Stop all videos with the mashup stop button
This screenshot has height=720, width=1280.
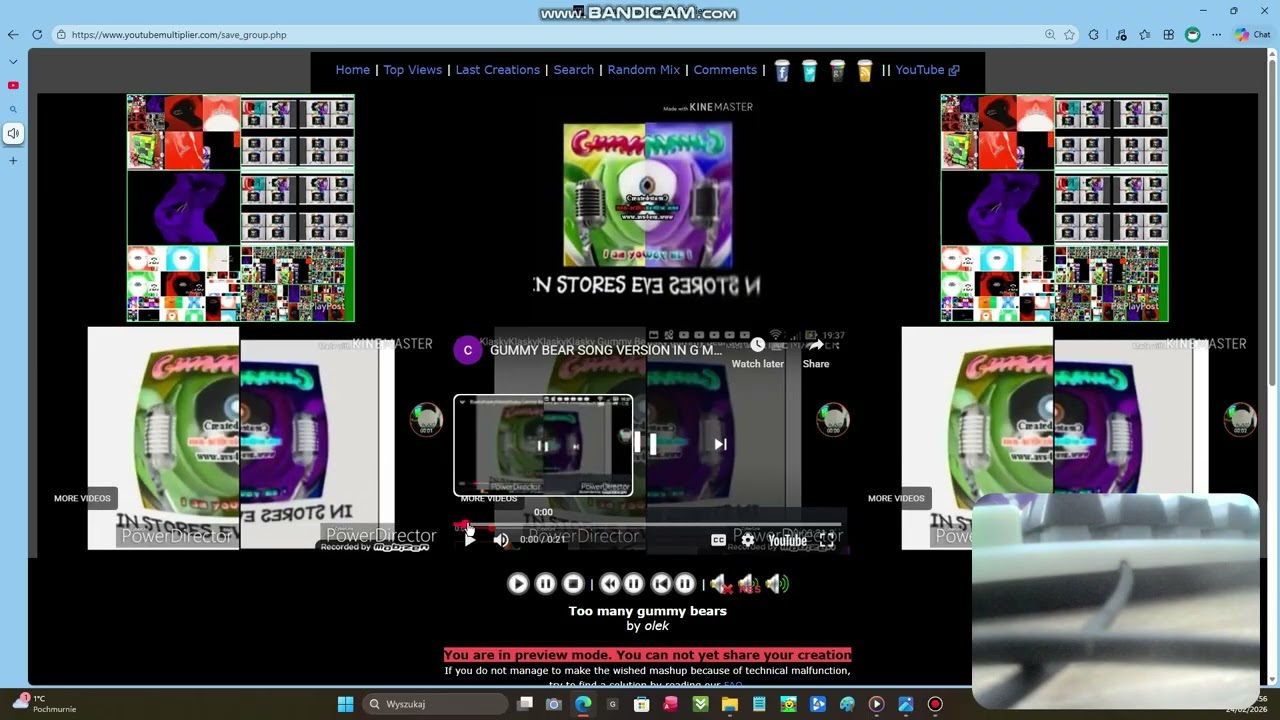click(573, 584)
